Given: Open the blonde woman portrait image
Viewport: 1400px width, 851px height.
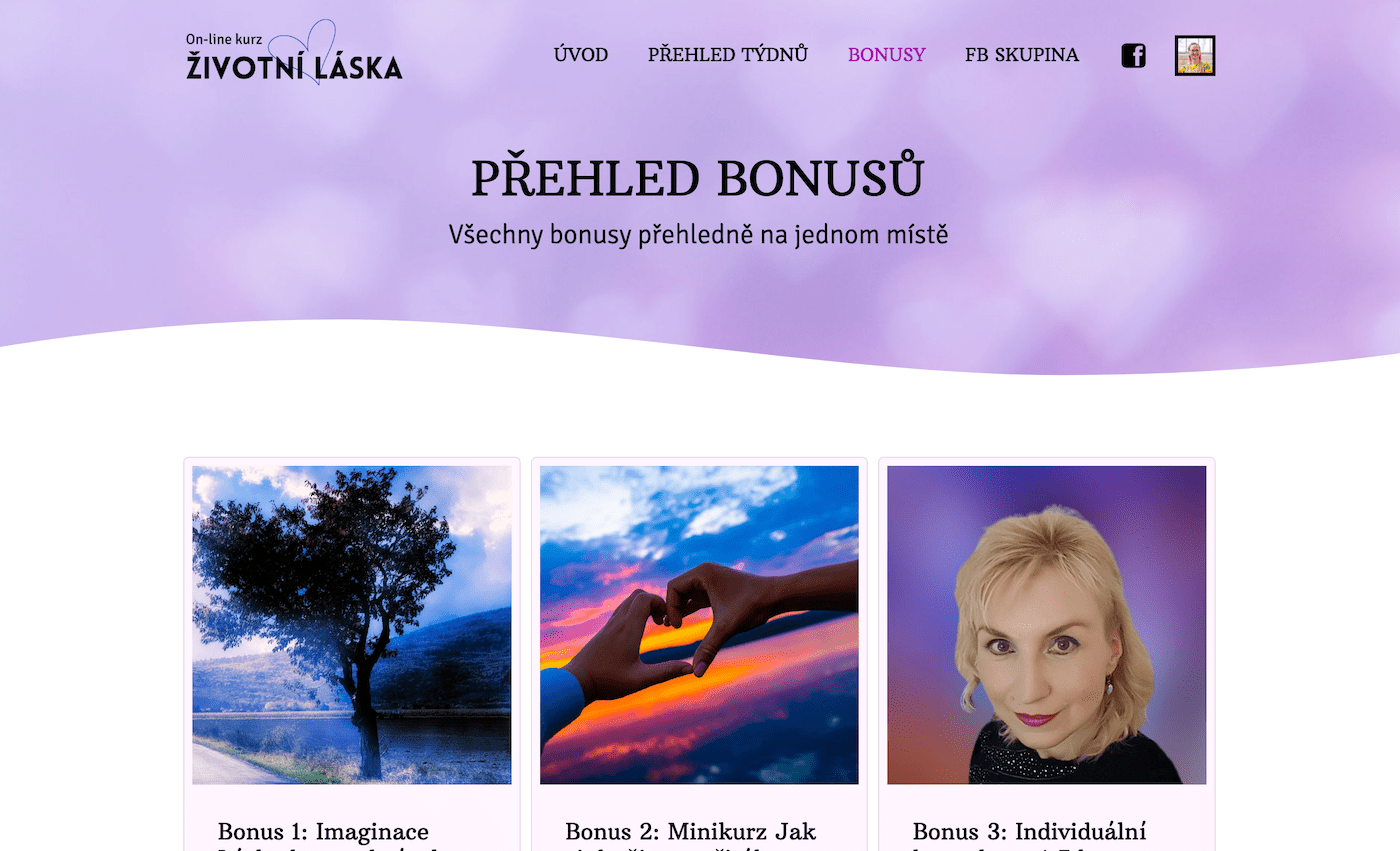Looking at the screenshot, I should point(1047,625).
